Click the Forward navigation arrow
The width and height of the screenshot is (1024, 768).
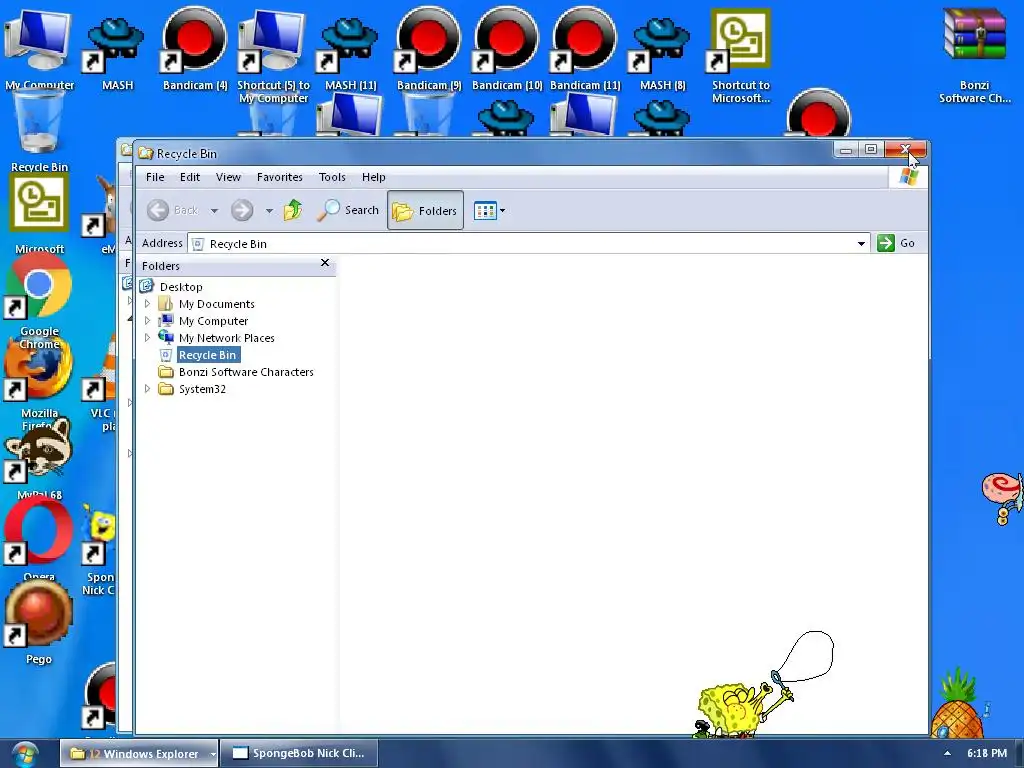242,210
